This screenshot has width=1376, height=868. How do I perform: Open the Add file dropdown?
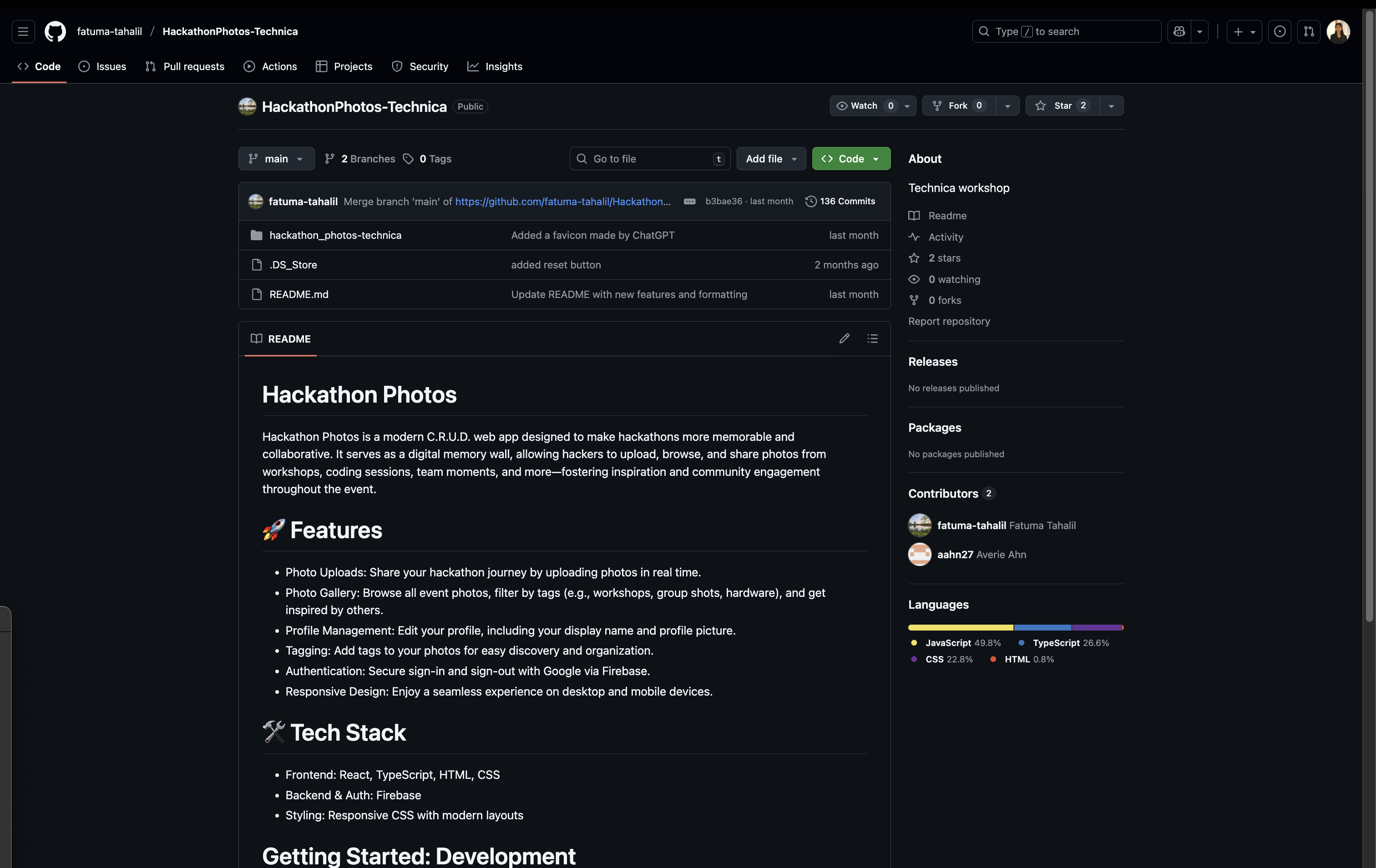click(x=771, y=159)
